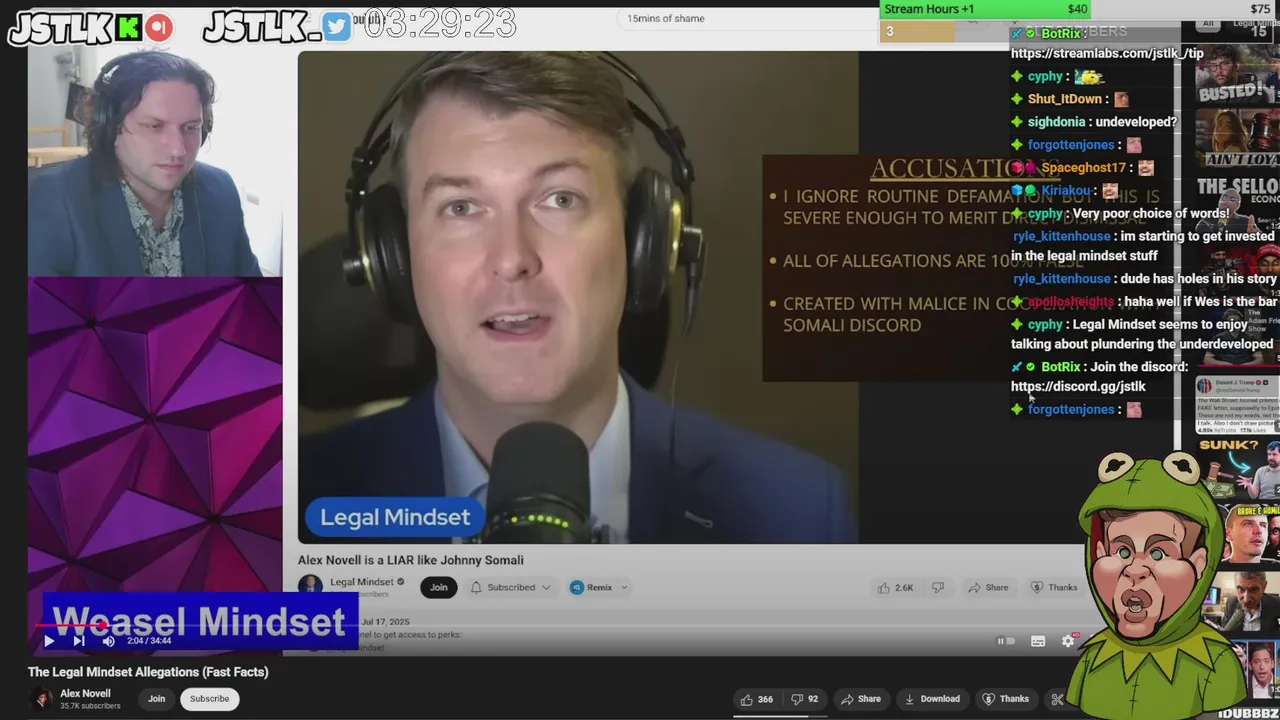Open the player settings gear icon

[x=1068, y=641]
